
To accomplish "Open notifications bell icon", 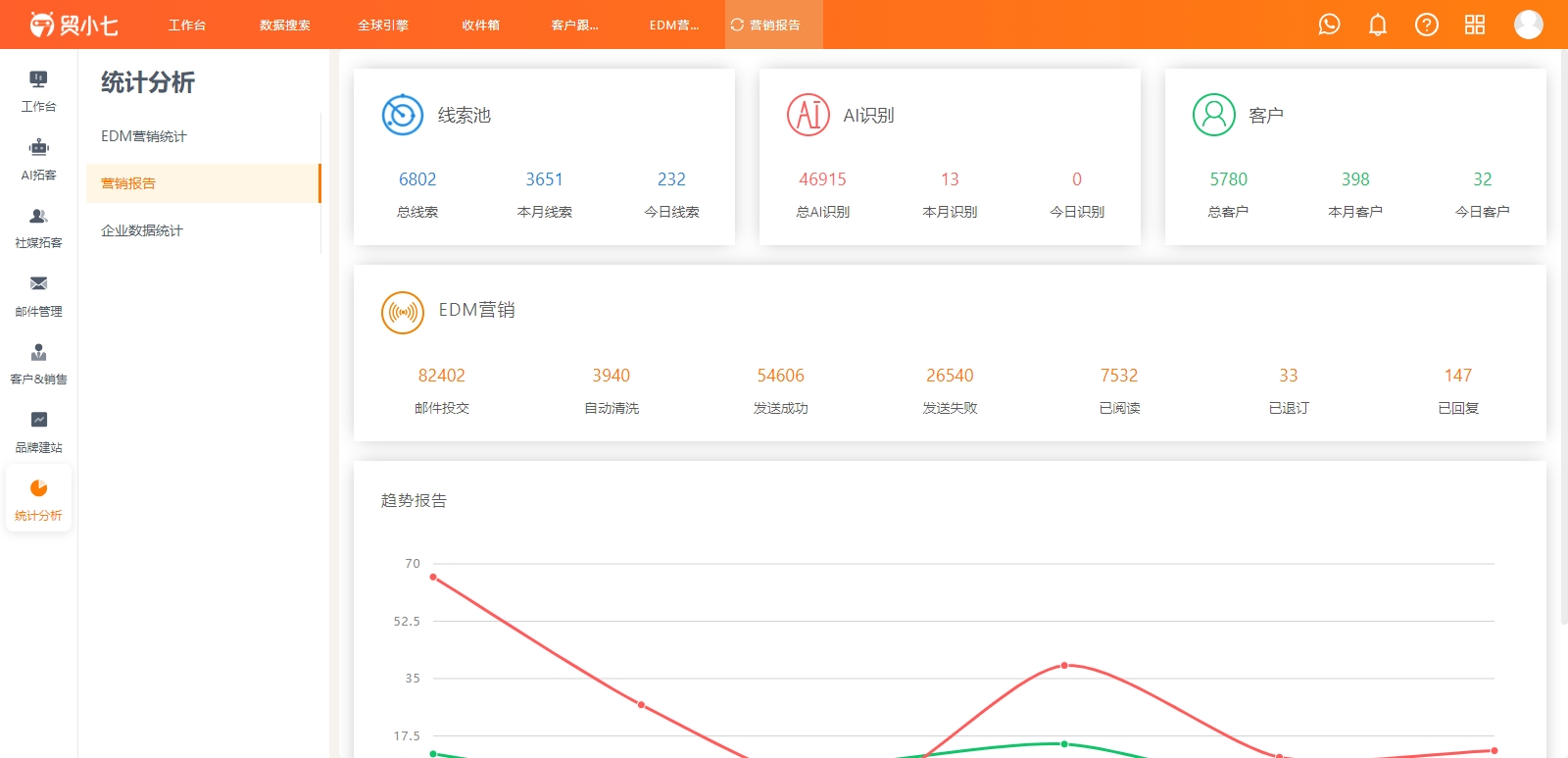I will coord(1378,25).
